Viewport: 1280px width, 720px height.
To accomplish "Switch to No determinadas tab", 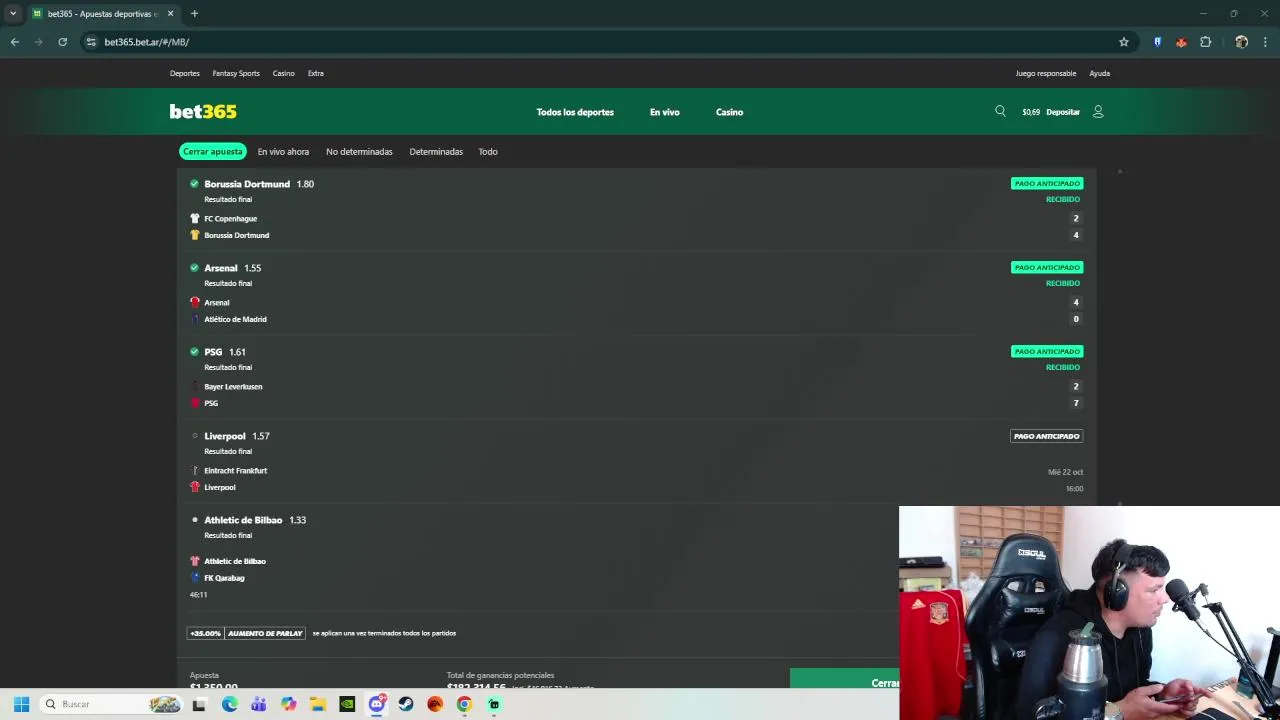I will pyautogui.click(x=359, y=152).
